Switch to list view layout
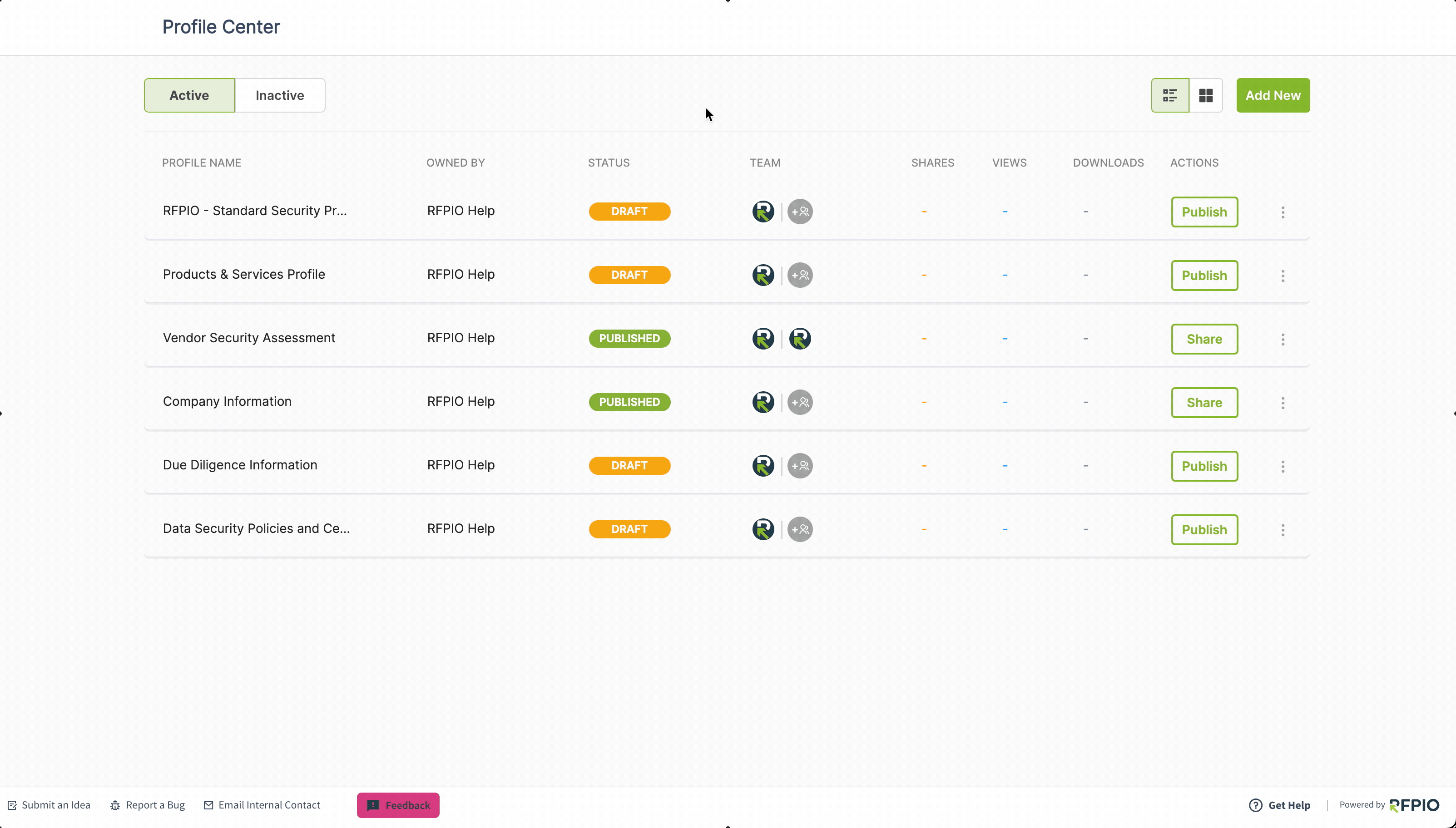The image size is (1456, 828). pyautogui.click(x=1170, y=95)
